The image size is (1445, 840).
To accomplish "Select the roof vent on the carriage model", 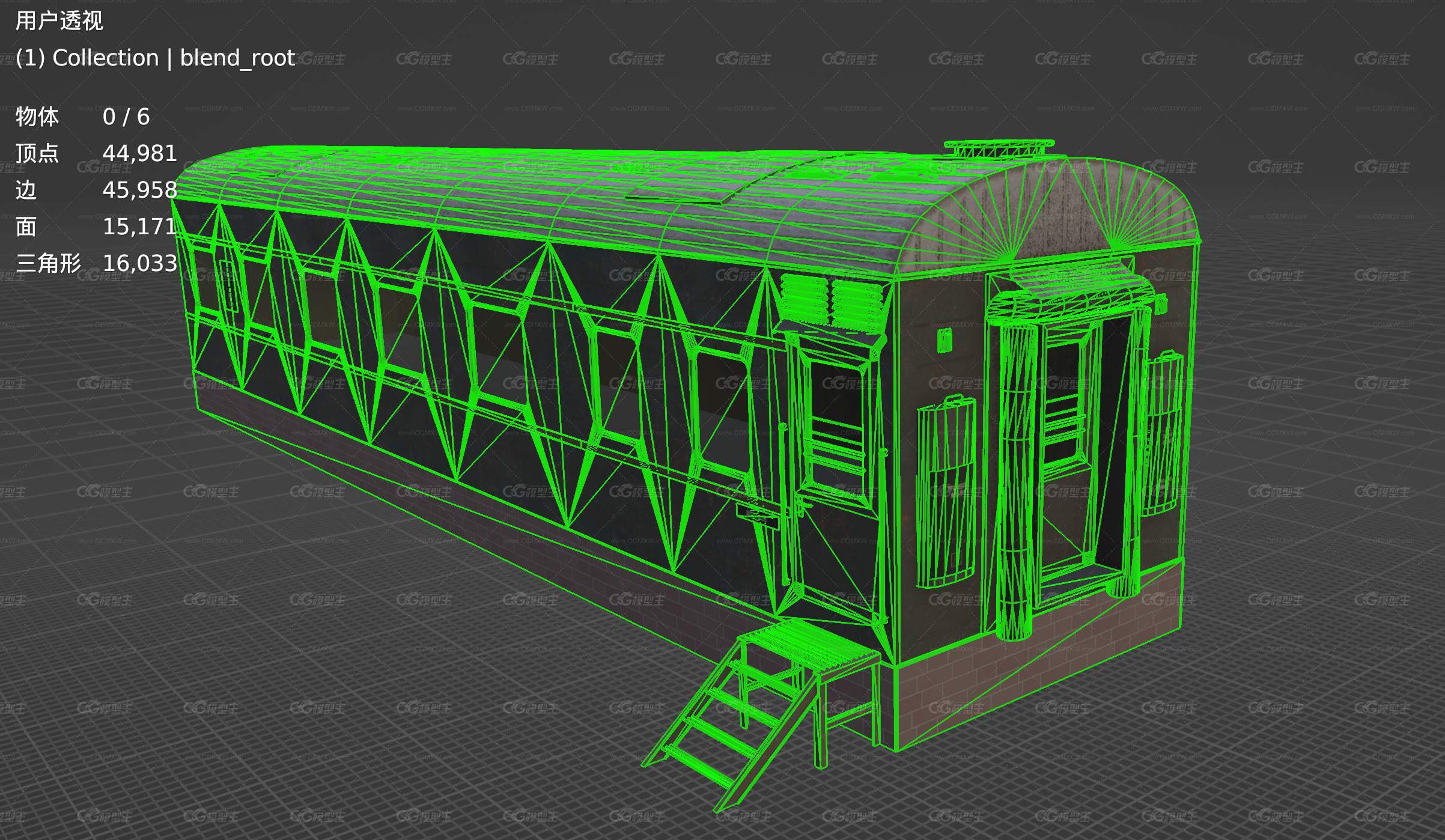I will [999, 149].
